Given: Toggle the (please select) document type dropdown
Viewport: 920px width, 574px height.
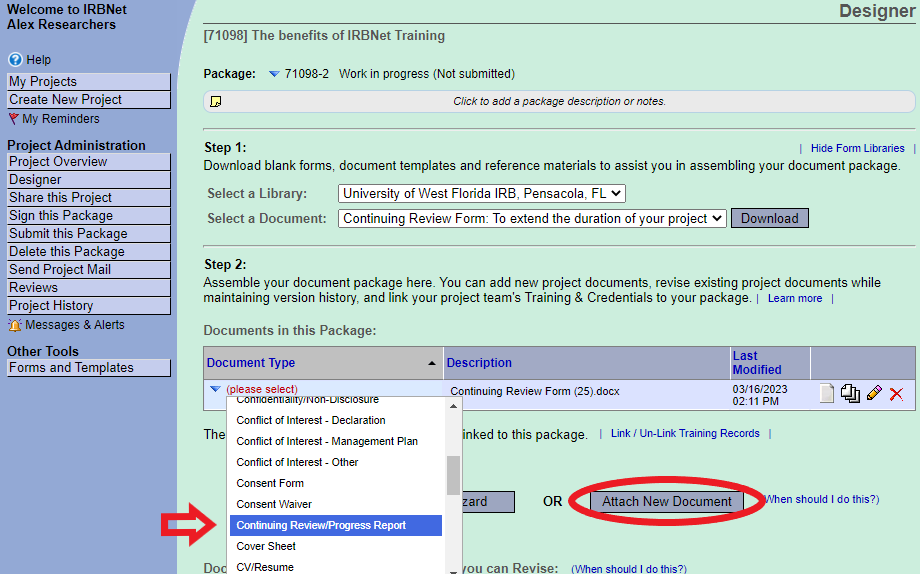Looking at the screenshot, I should point(215,389).
